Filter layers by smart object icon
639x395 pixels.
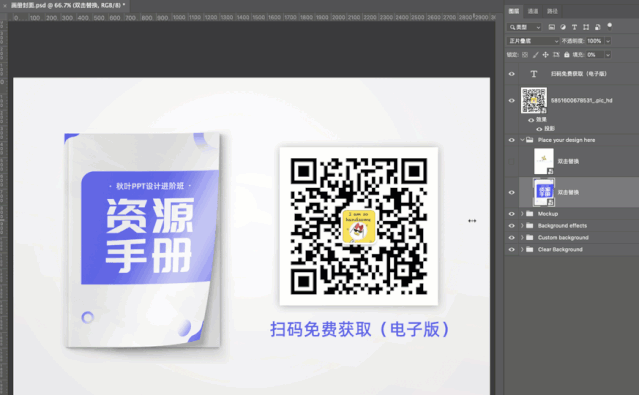pyautogui.click(x=597, y=27)
